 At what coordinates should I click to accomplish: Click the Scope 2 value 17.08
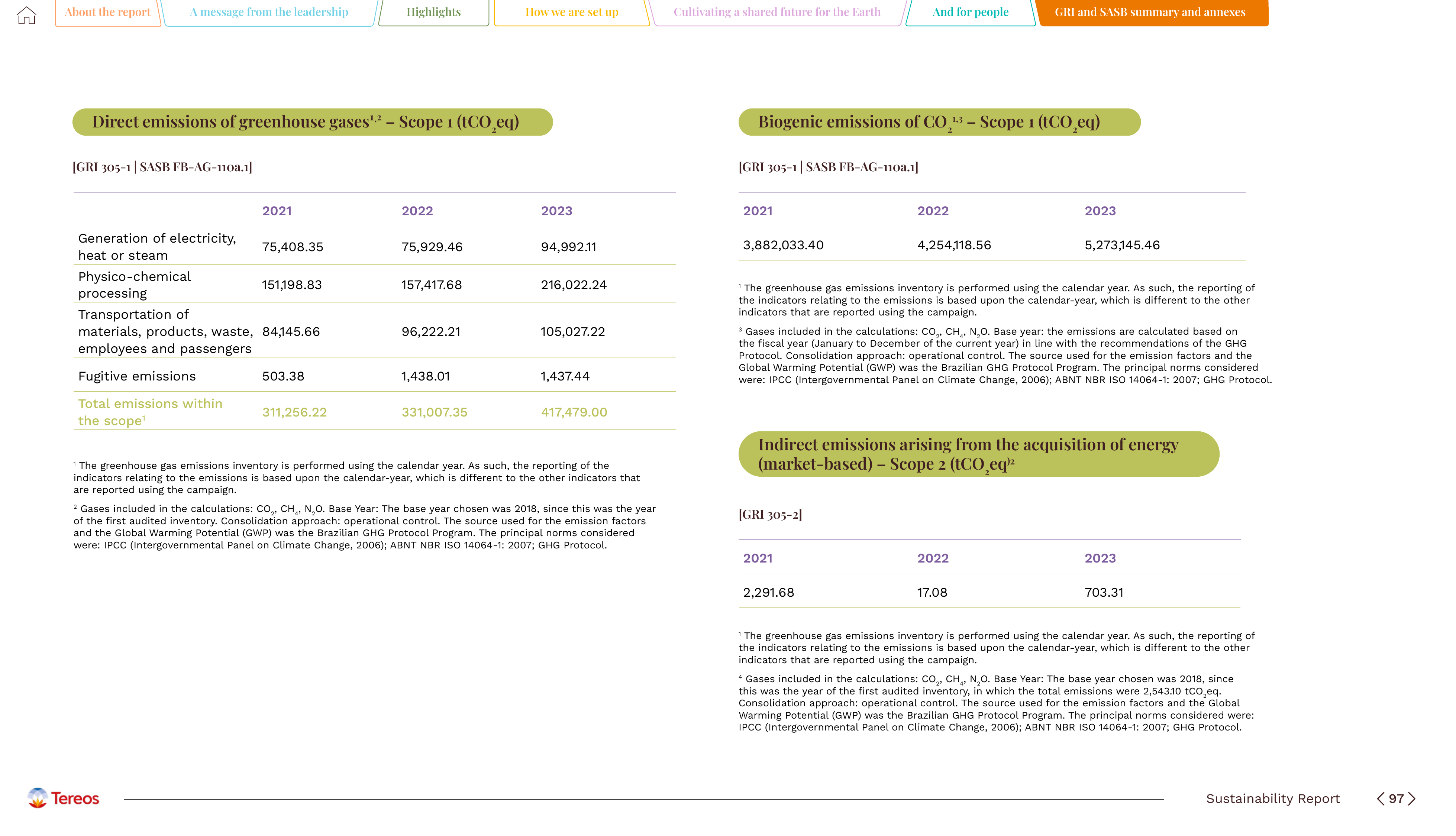tap(932, 593)
